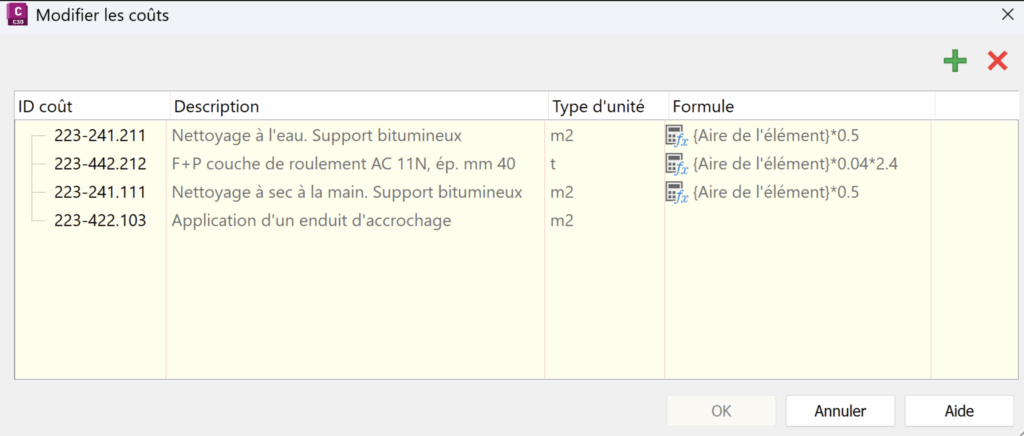Open formula calculator icon for 223-442.212
The image size is (1024, 436).
click(677, 164)
